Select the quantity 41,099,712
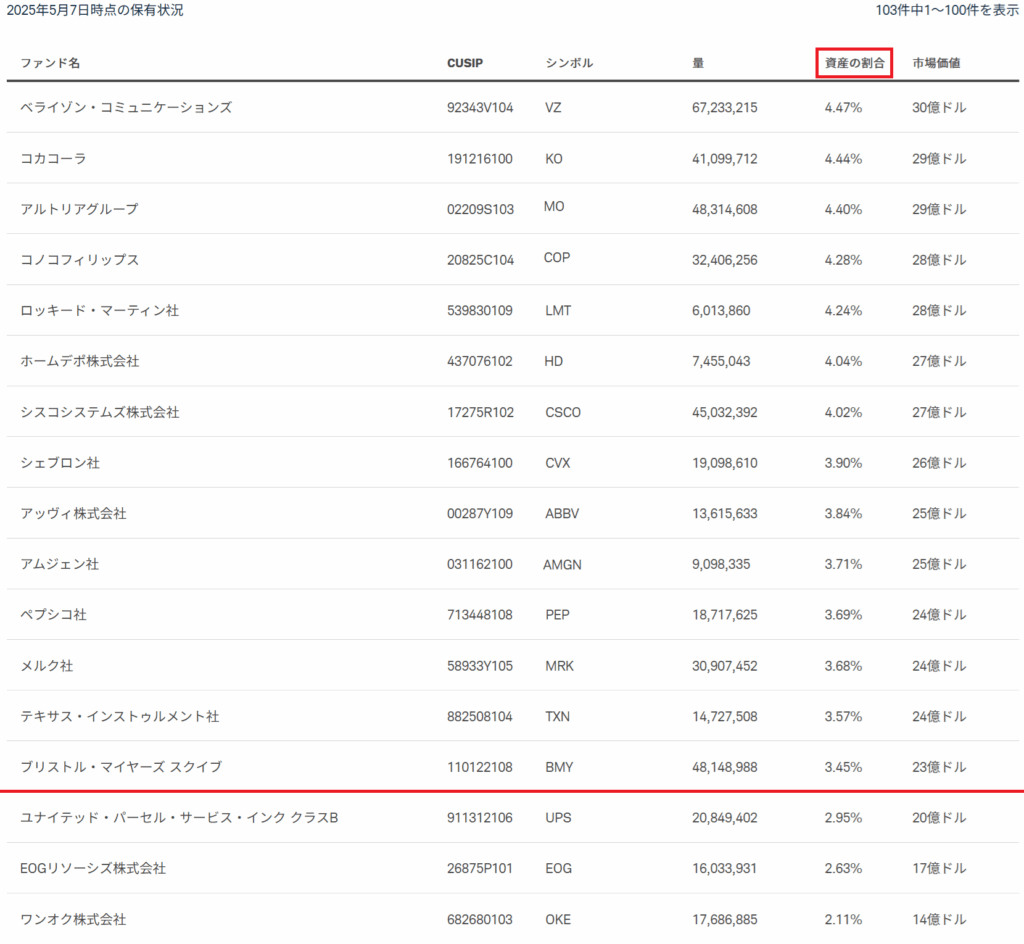The width and height of the screenshot is (1024, 944). tap(725, 159)
